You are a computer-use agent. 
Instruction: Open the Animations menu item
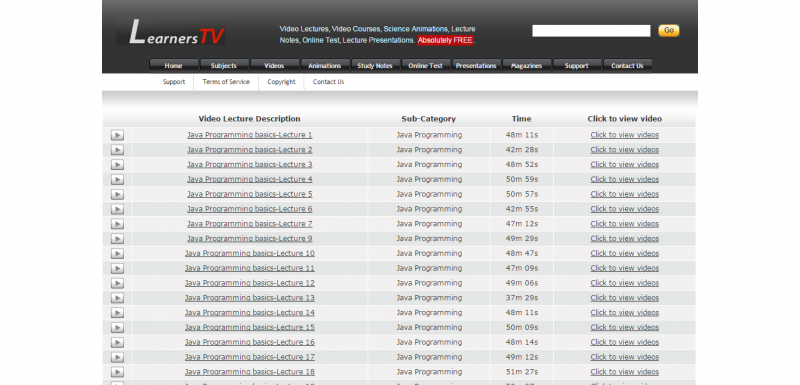(324, 66)
